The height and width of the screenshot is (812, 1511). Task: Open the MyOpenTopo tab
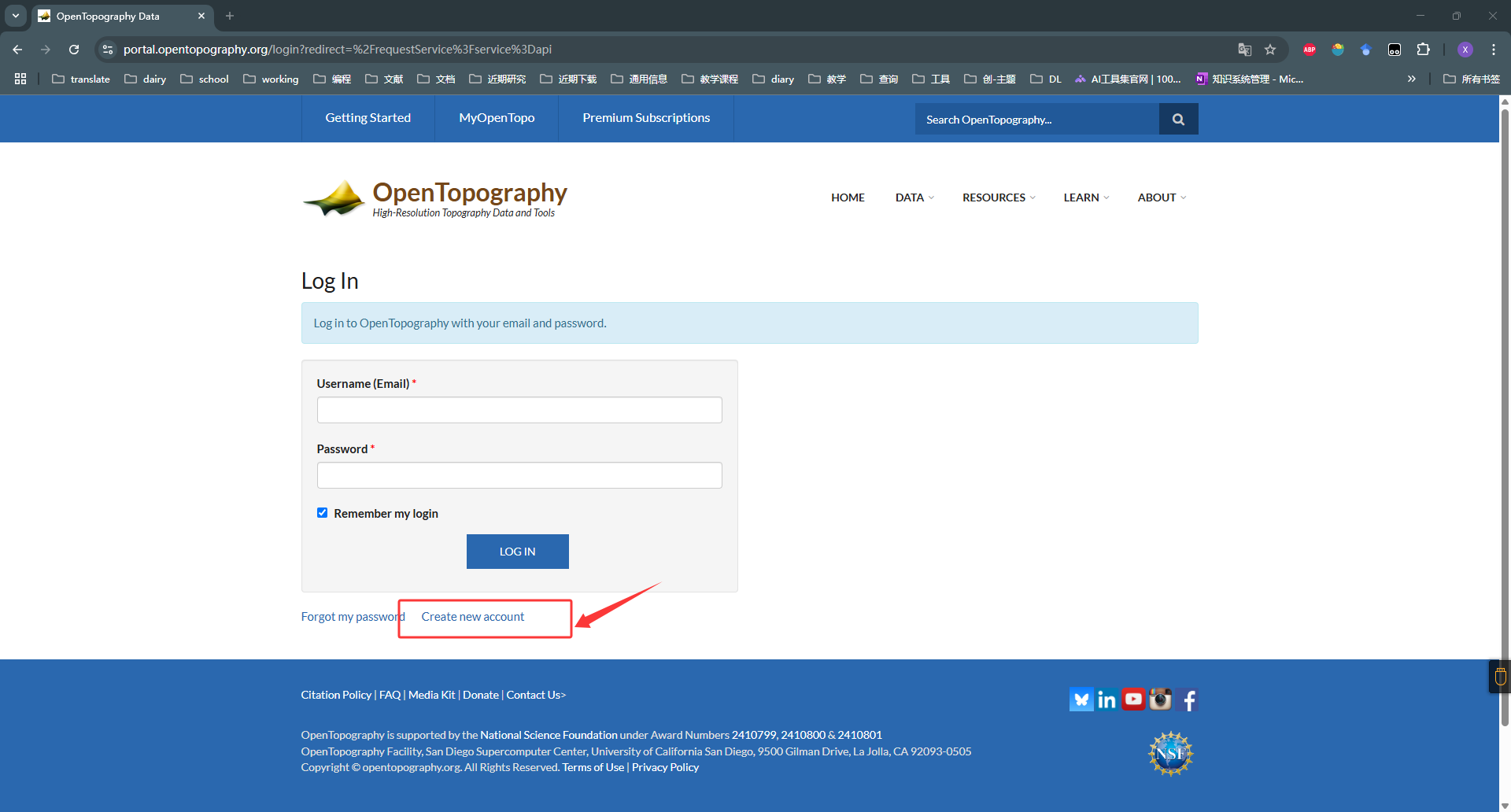(x=497, y=118)
